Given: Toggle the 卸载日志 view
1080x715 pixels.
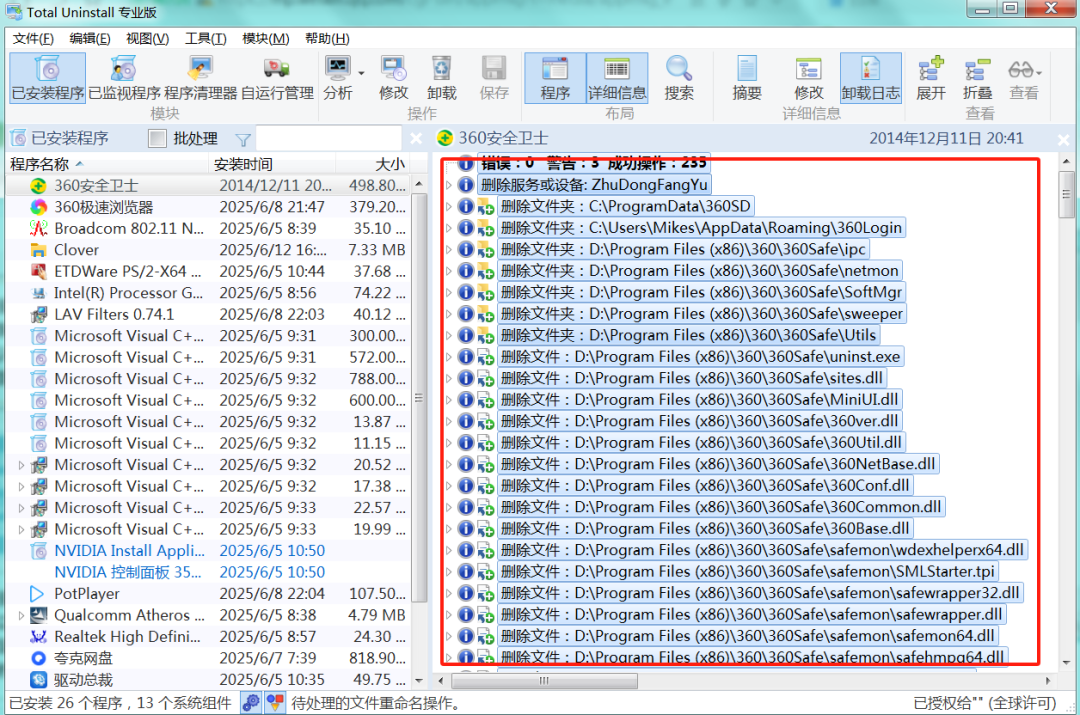Looking at the screenshot, I should click(871, 78).
